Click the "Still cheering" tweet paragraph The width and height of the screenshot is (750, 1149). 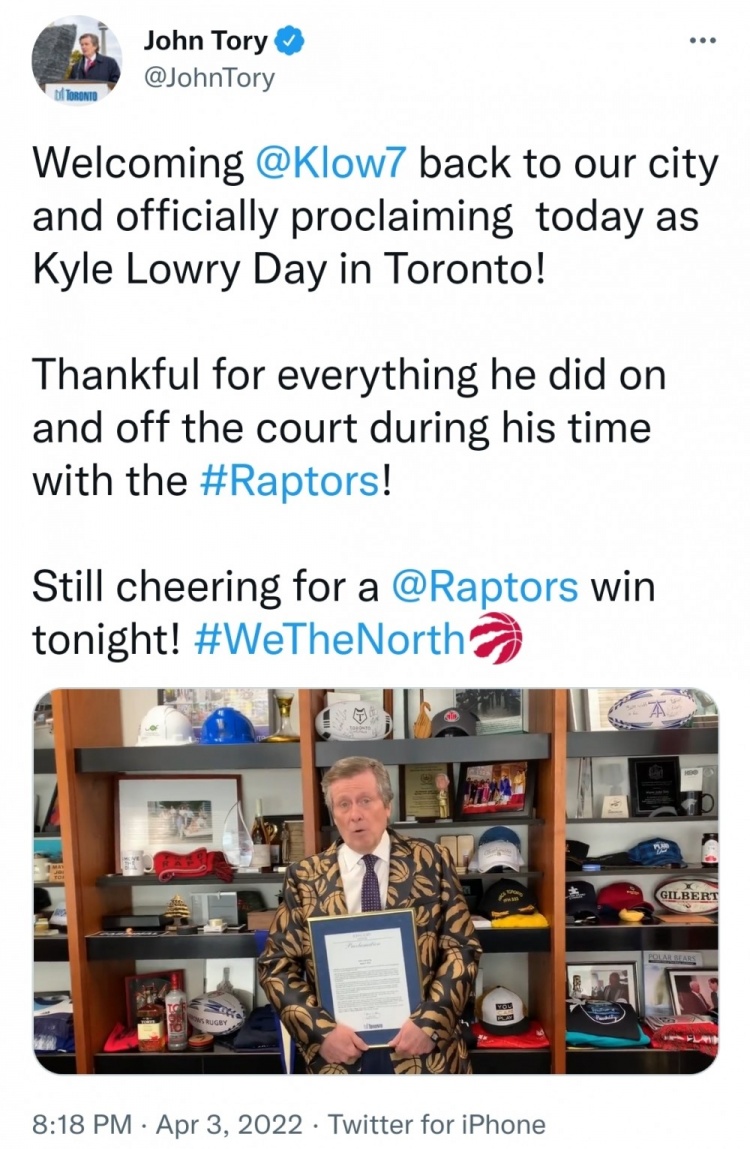click(x=343, y=613)
